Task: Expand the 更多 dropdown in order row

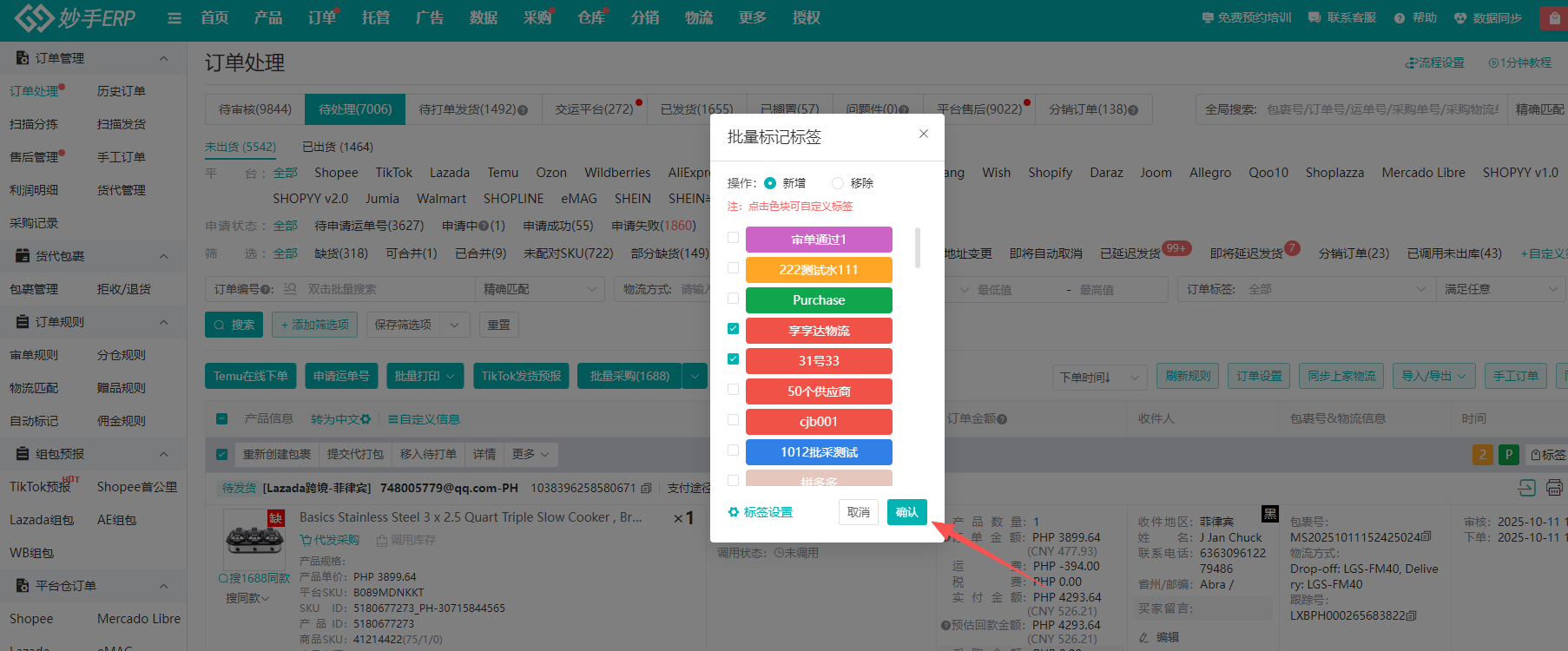Action: [x=530, y=454]
